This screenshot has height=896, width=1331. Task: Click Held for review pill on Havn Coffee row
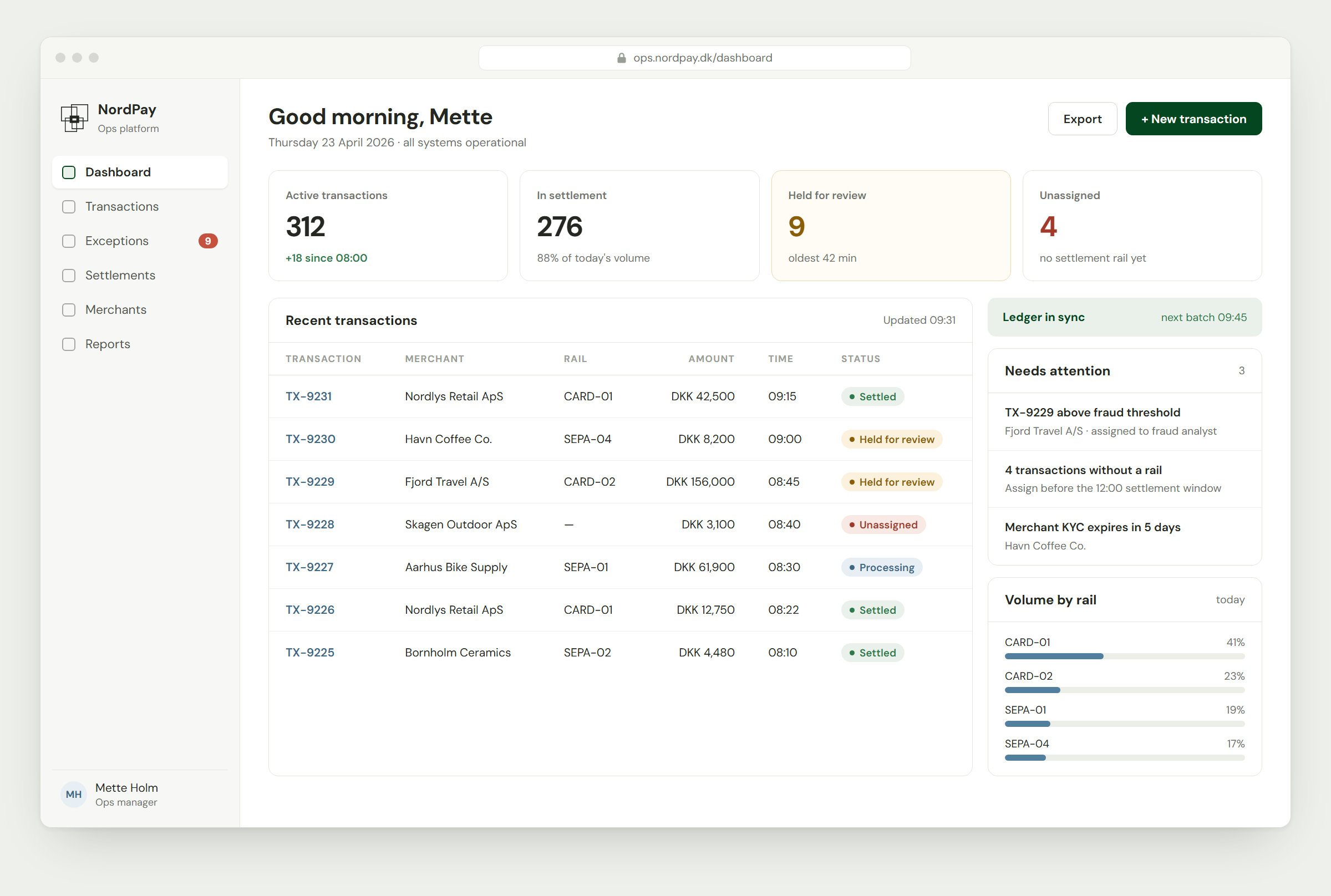891,440
